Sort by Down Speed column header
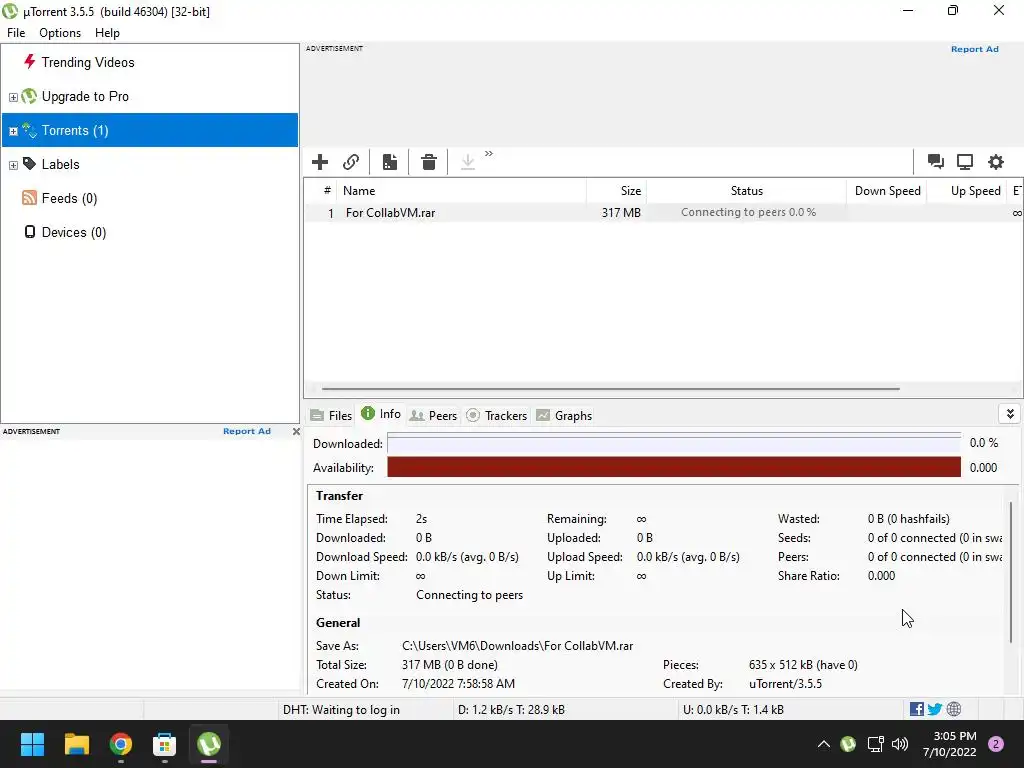This screenshot has height=768, width=1024. tap(887, 191)
